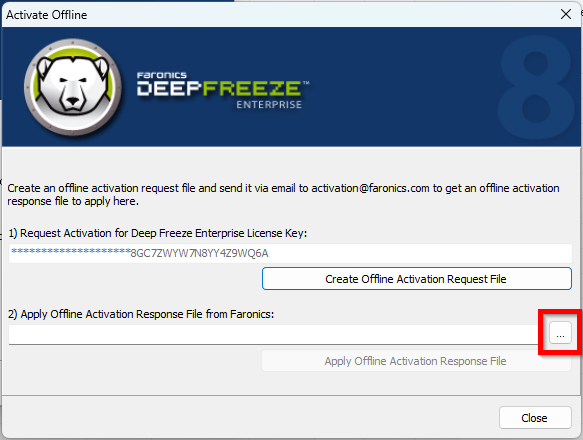Click the Request Activation step 1 label

[x=158, y=233]
